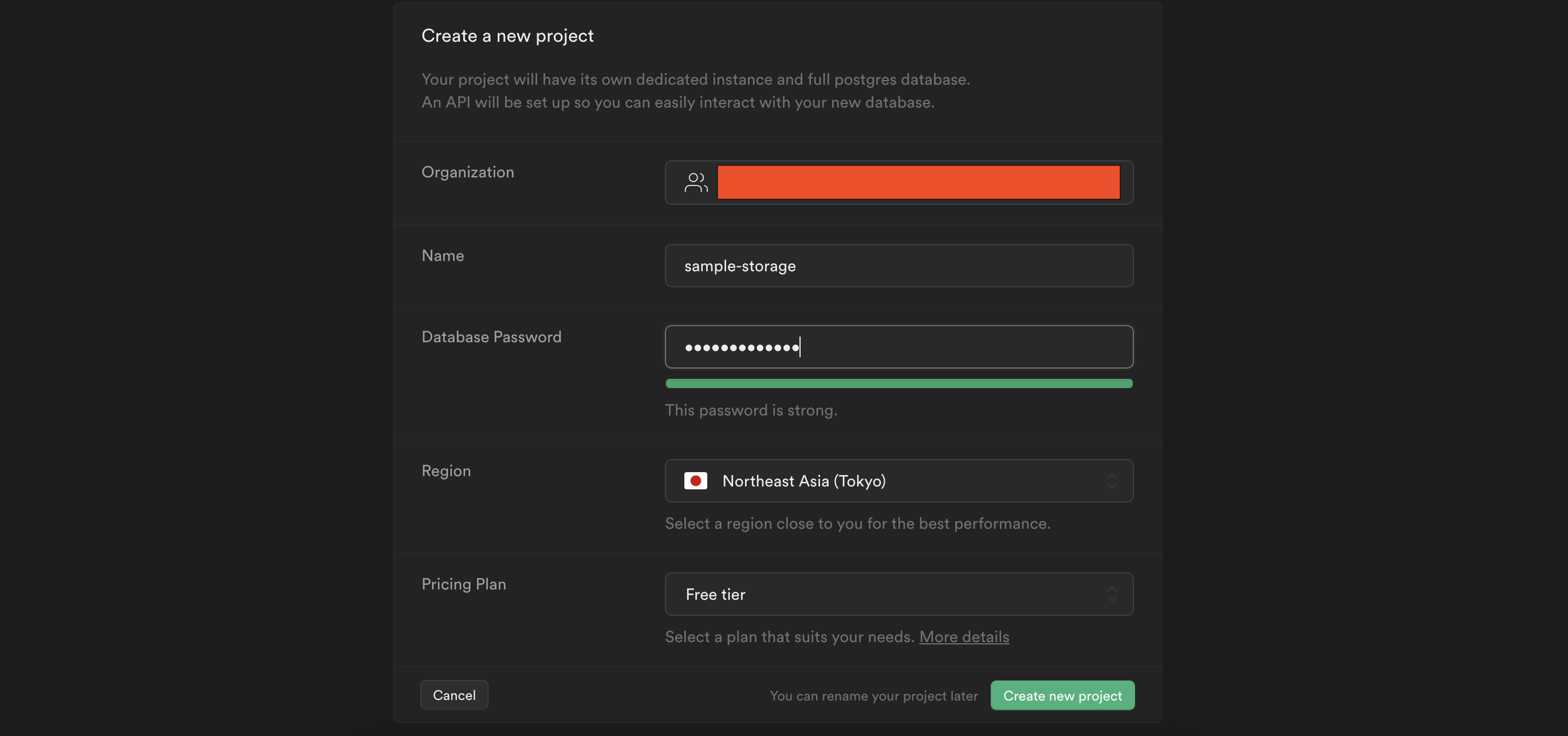Click the organization icon beside the Organization field
This screenshot has width=1568, height=736.
click(x=696, y=182)
